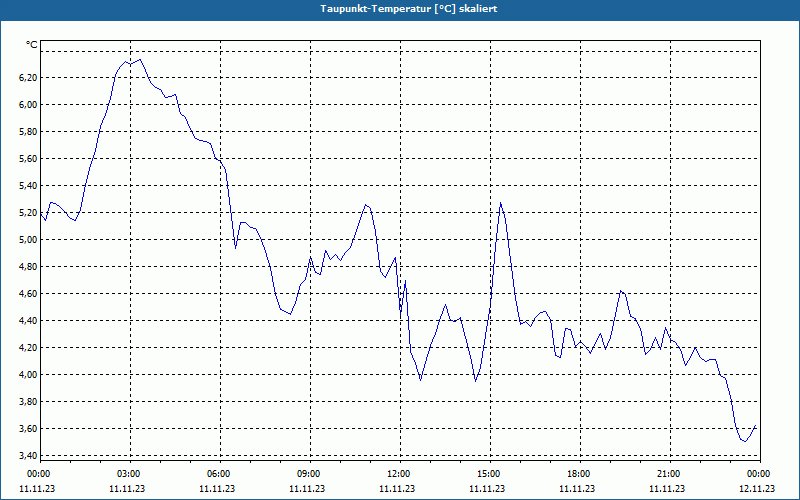Image resolution: width=800 pixels, height=500 pixels.
Task: Click the 3,40 y-axis label
Action: [28, 456]
